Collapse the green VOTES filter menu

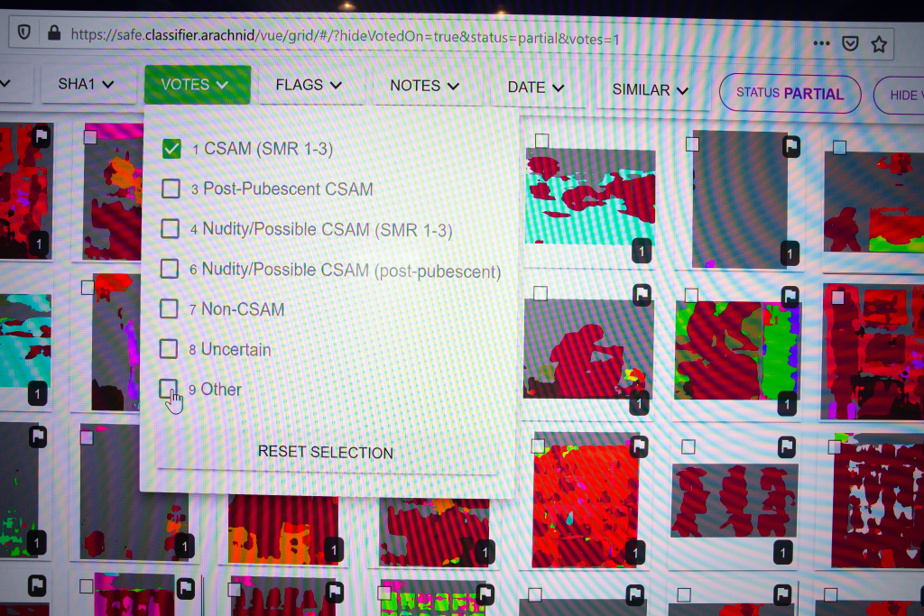(x=196, y=85)
